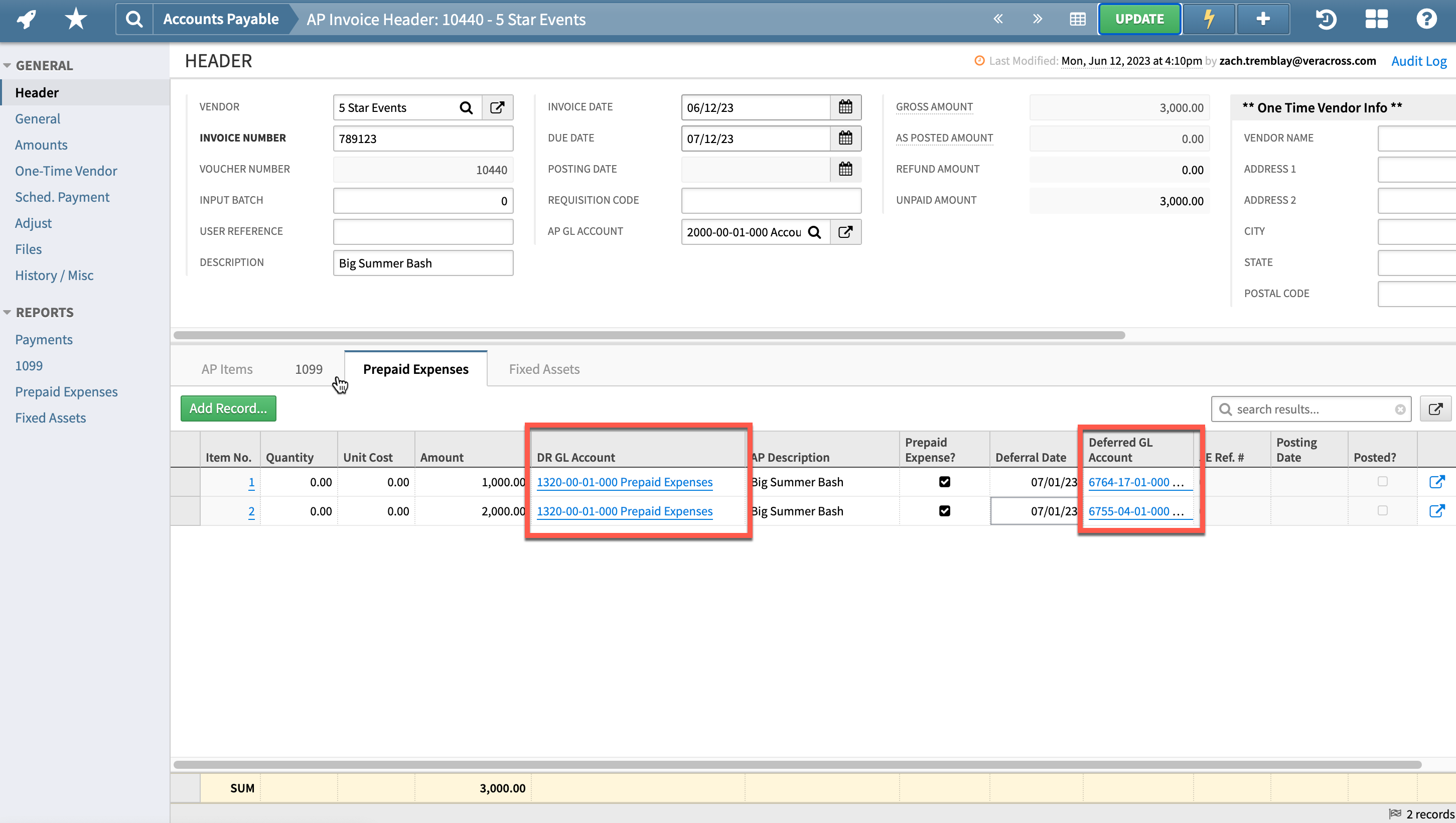The image size is (1456, 823).
Task: Click the vendor search magnifier icon
Action: point(466,107)
